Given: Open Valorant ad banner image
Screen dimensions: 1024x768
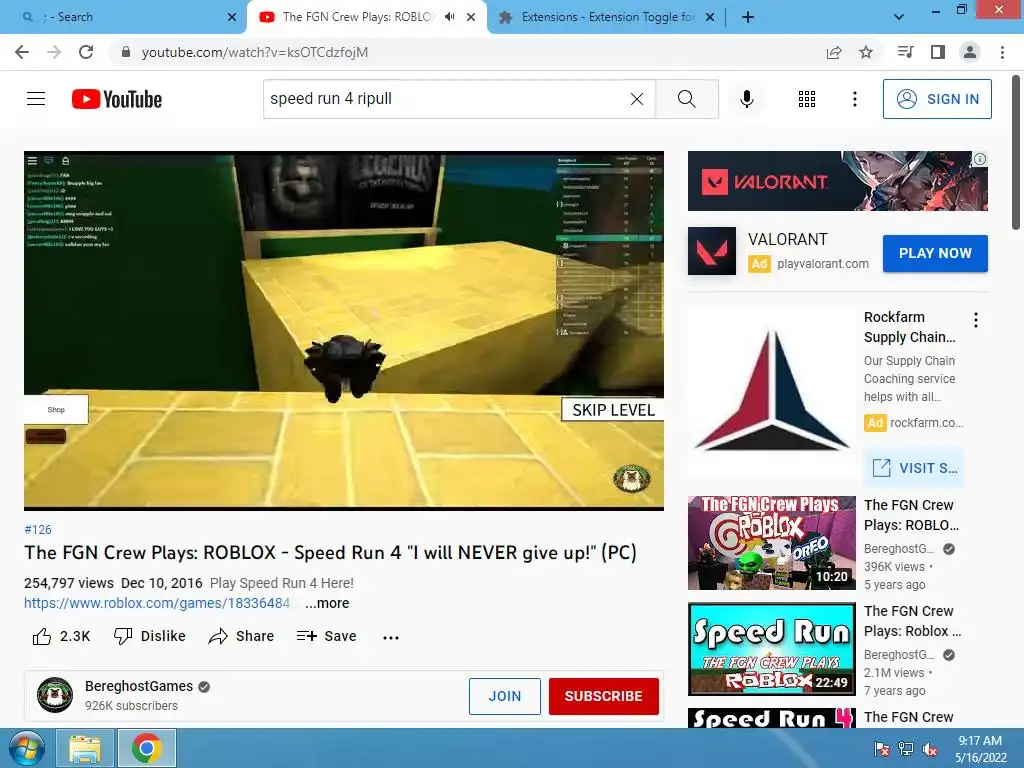Looking at the screenshot, I should point(837,181).
